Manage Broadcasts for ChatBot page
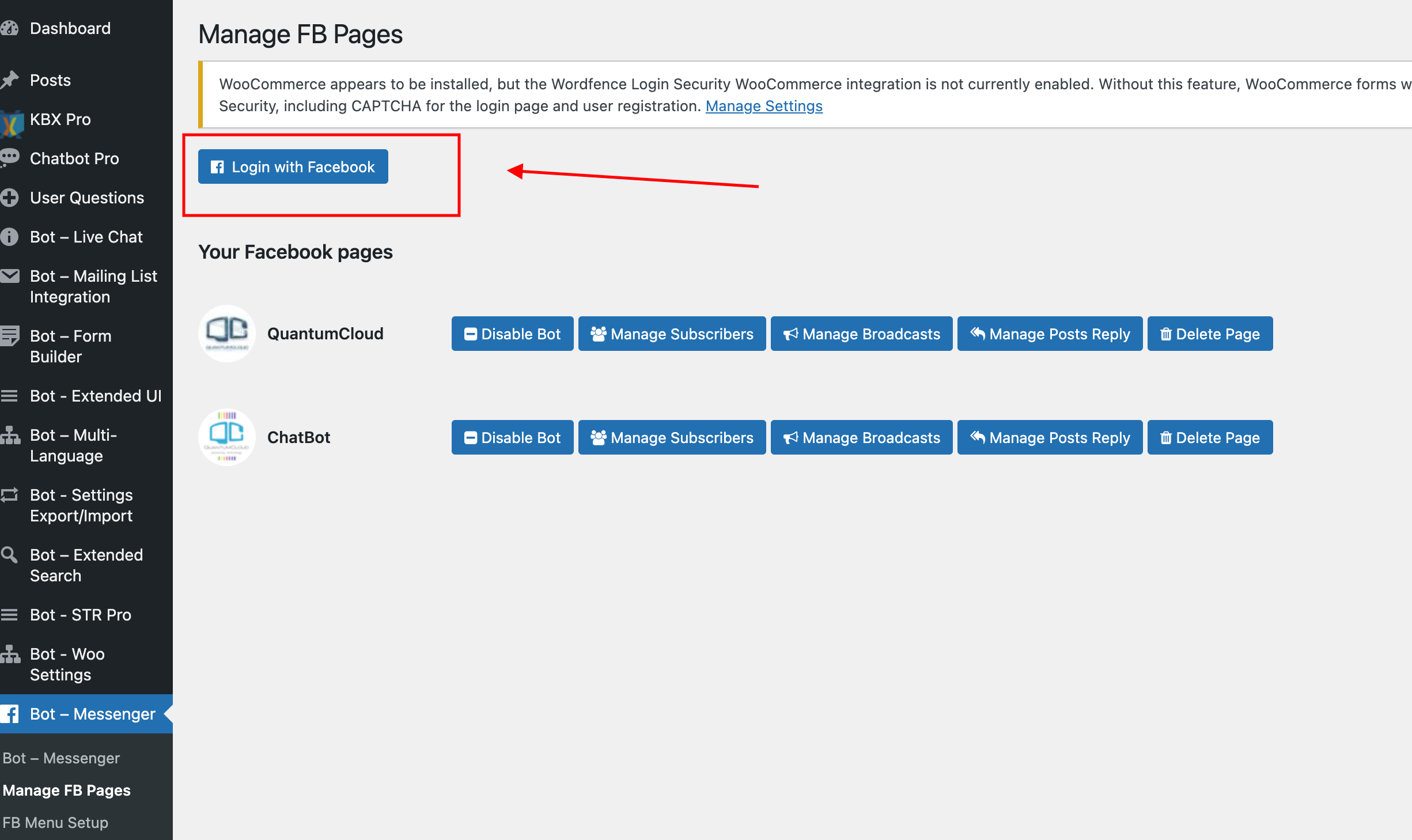The width and height of the screenshot is (1412, 840). click(x=862, y=437)
